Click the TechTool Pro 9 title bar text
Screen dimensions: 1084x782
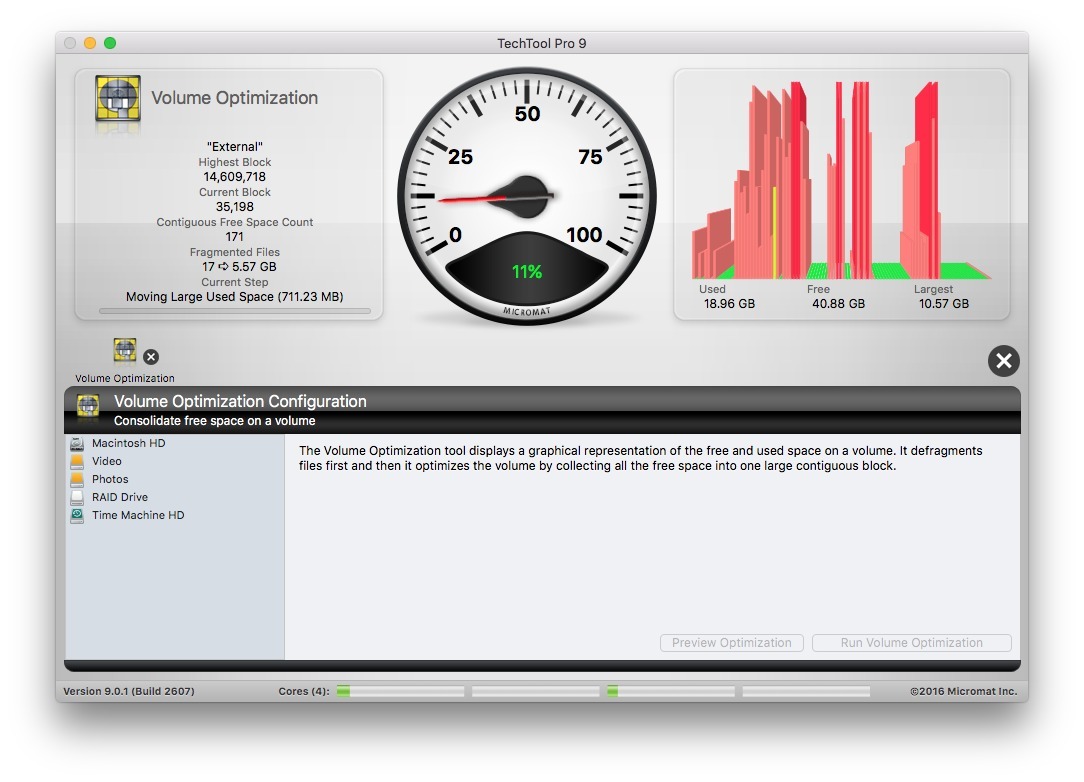[541, 44]
